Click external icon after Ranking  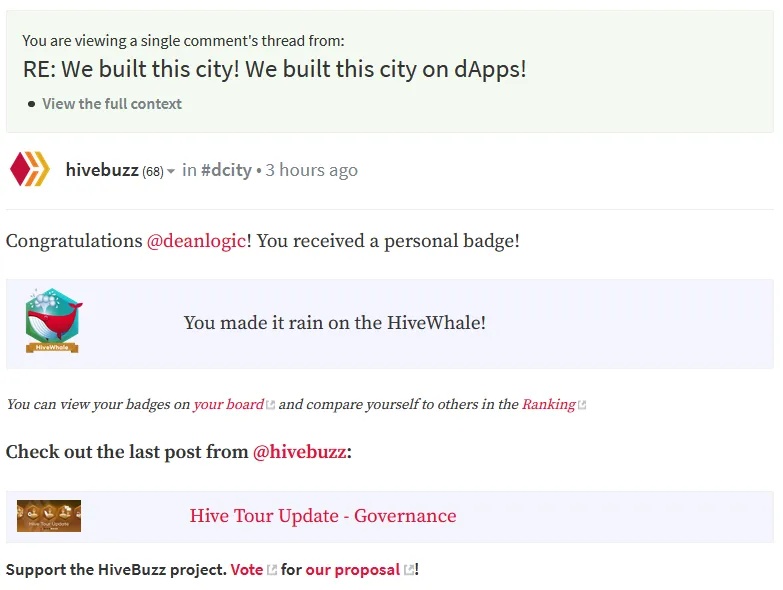pos(582,405)
